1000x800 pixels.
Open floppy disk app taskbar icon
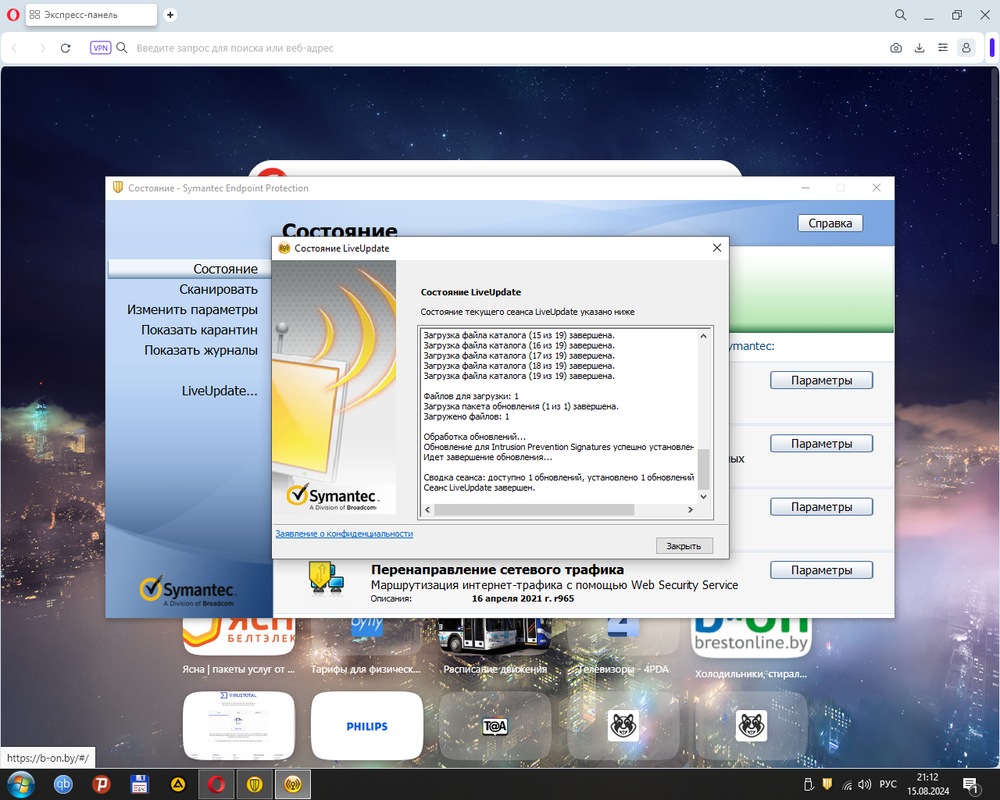coord(139,785)
